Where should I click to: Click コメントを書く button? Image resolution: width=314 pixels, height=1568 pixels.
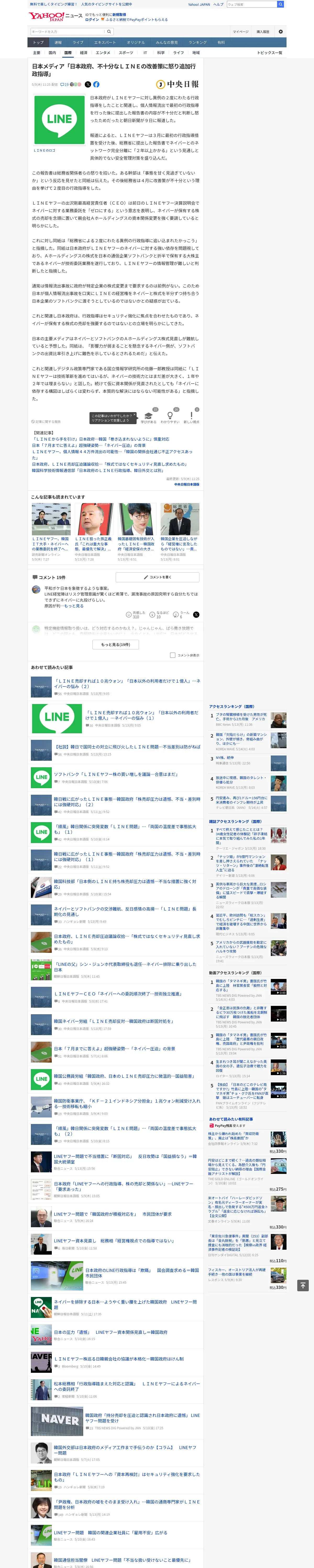157,577
